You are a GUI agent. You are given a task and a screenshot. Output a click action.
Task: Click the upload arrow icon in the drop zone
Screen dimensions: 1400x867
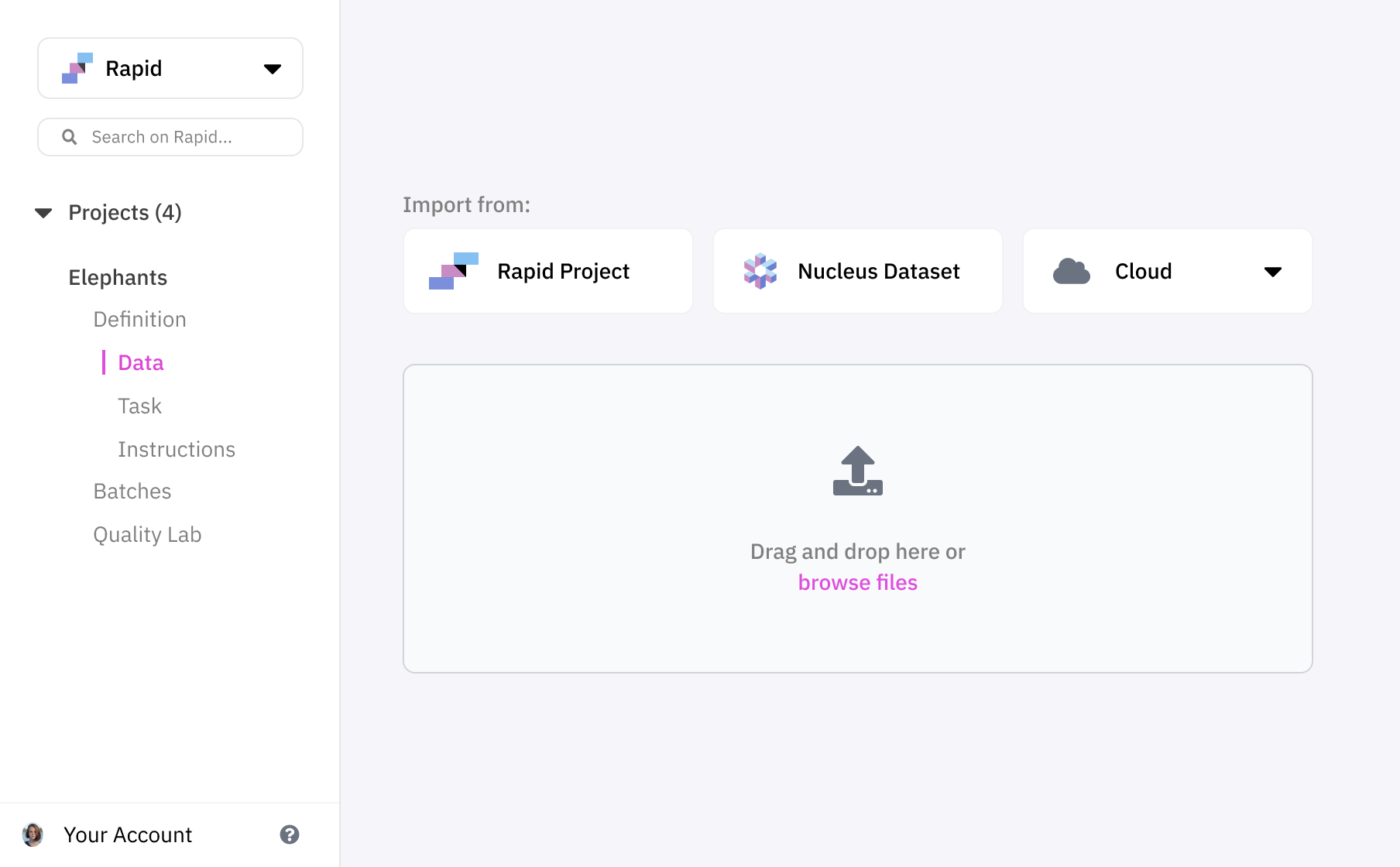(x=857, y=471)
